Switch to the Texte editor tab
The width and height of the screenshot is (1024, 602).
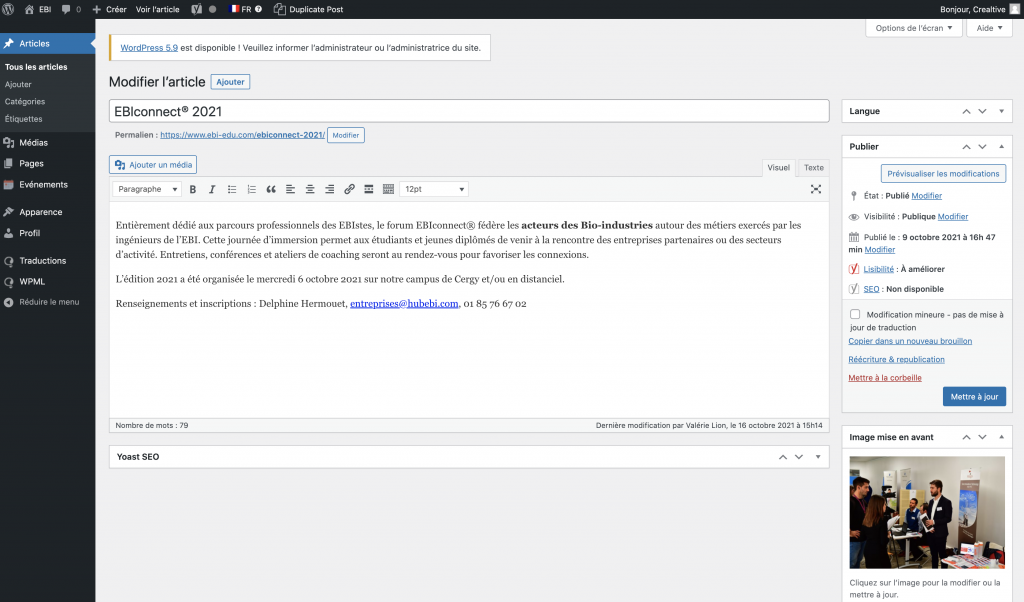(x=814, y=168)
